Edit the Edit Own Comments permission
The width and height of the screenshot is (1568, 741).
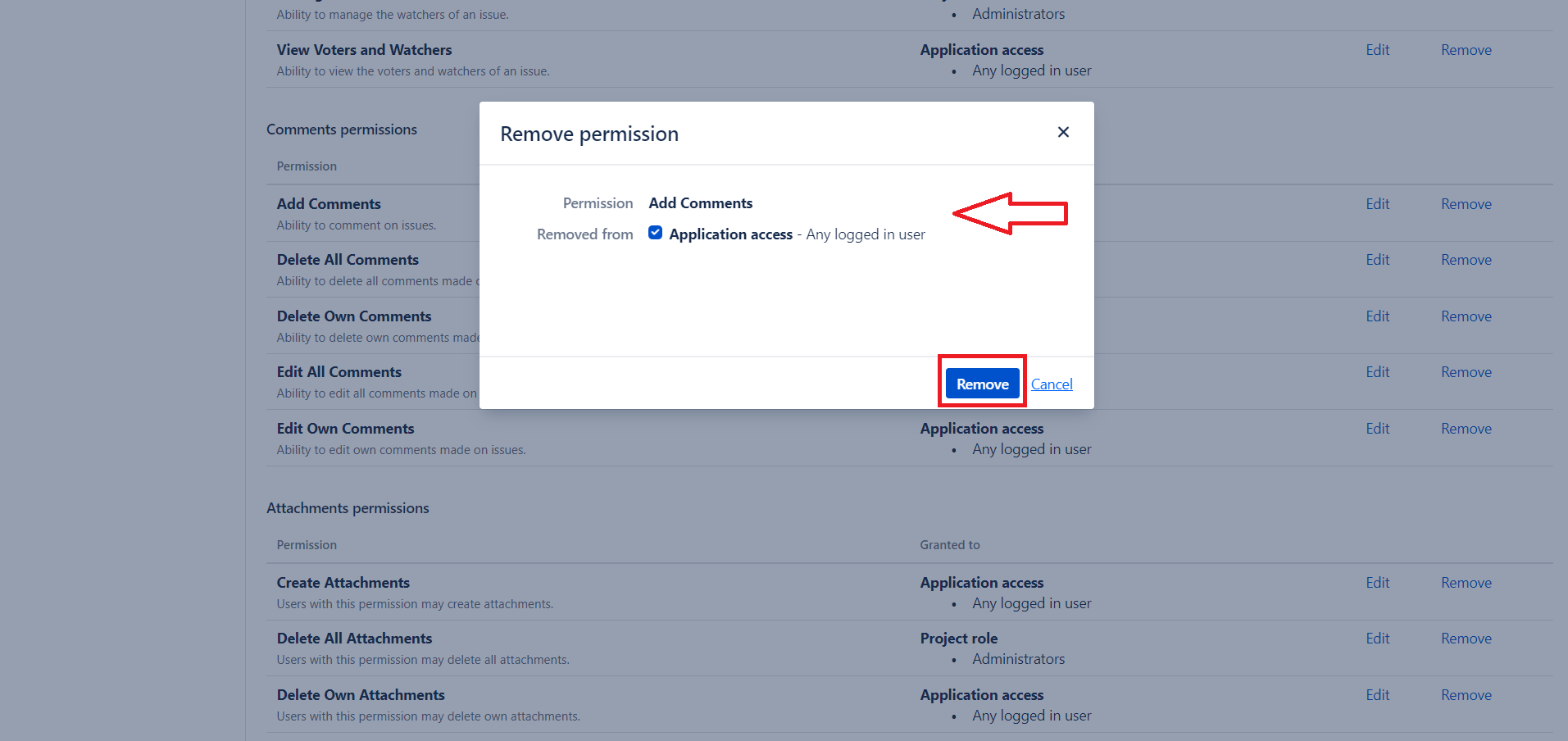1377,429
